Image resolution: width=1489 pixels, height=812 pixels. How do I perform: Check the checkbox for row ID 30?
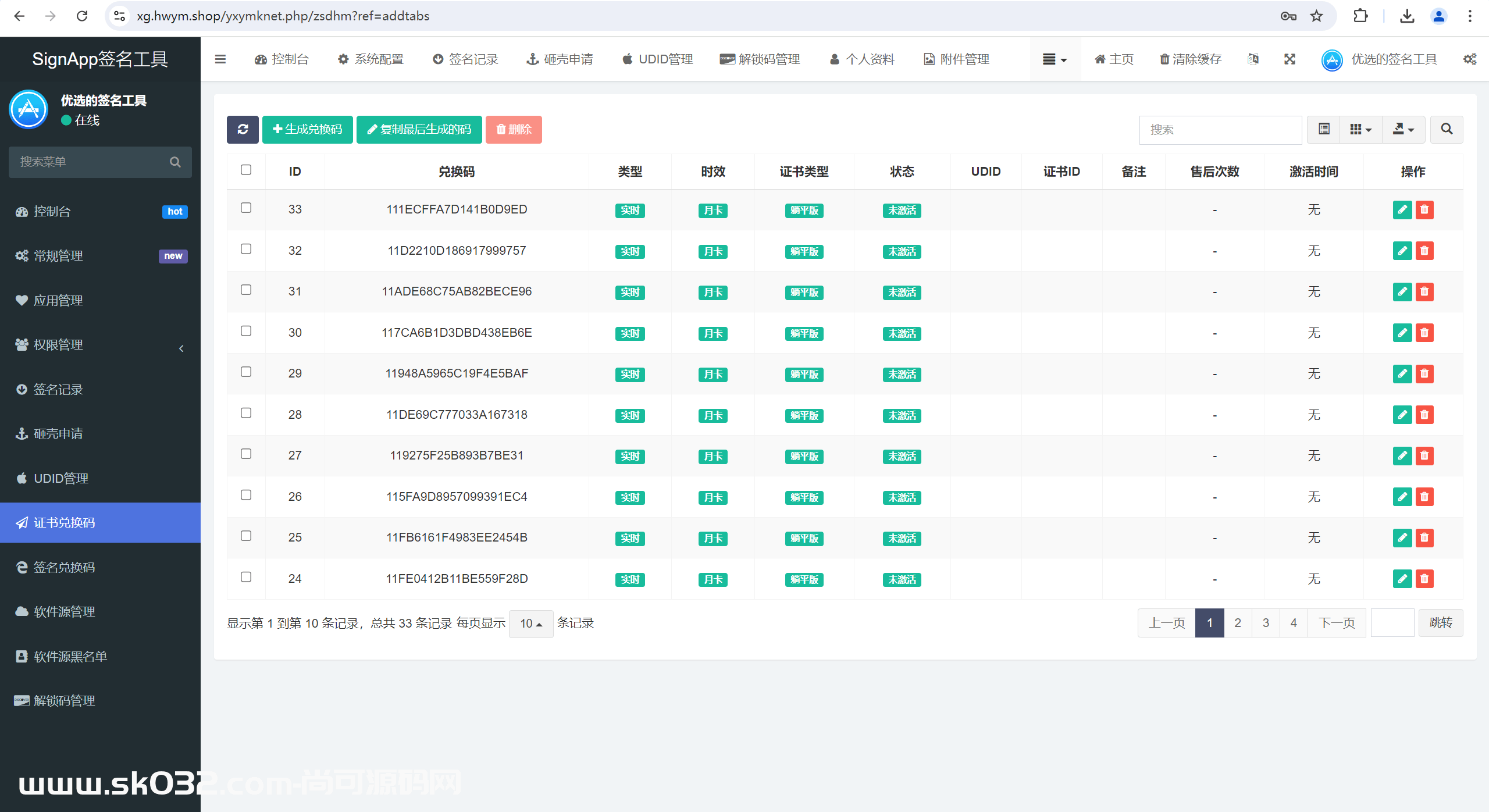pos(246,331)
